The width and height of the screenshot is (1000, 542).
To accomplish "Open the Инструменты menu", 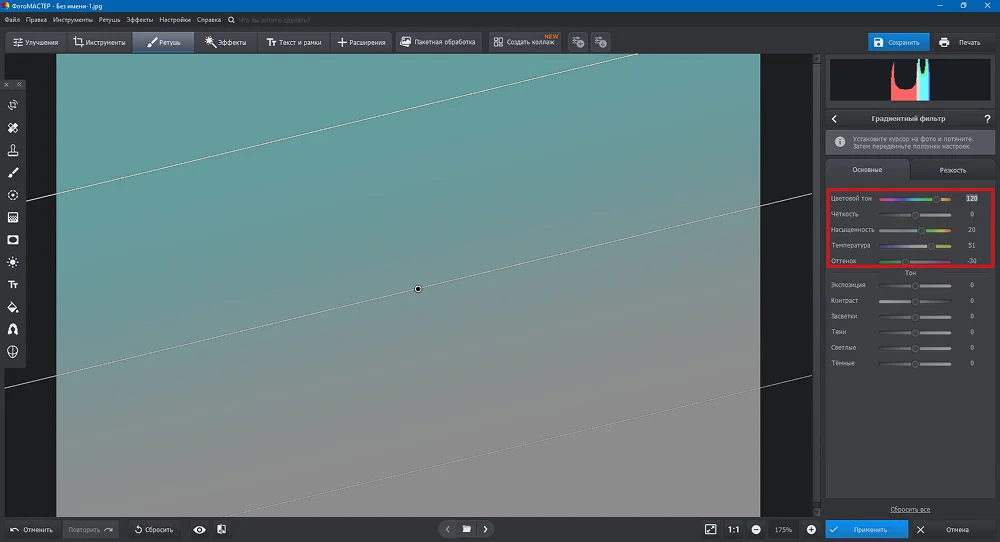I will click(x=73, y=20).
